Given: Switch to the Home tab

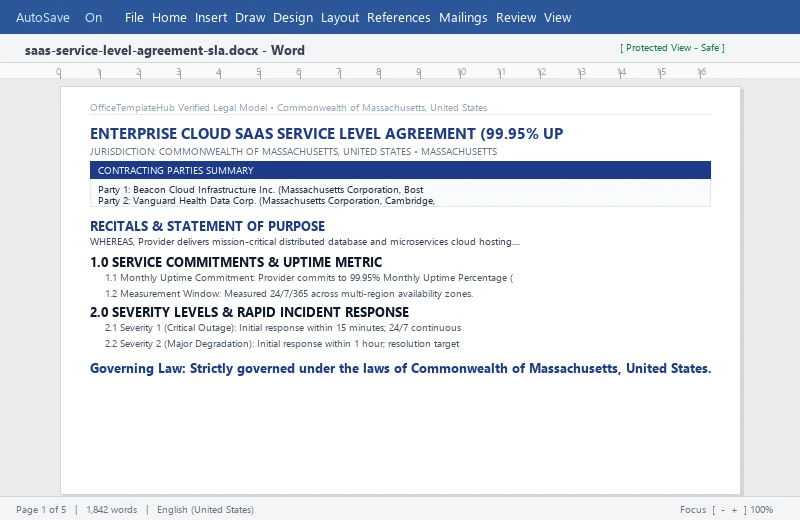Looking at the screenshot, I should [x=169, y=17].
